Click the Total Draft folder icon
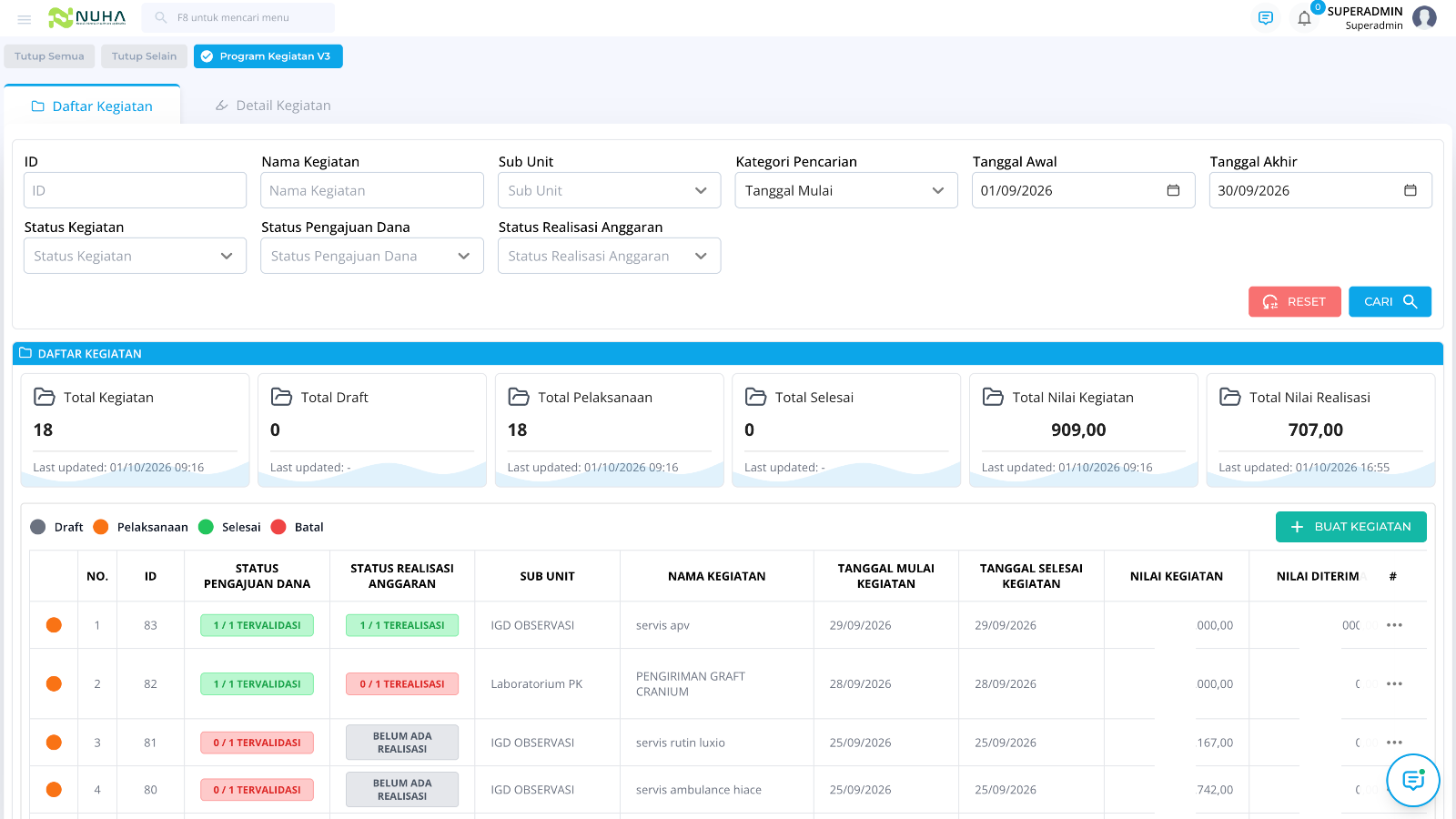Screen dimensions: 1456x819 [x=282, y=397]
